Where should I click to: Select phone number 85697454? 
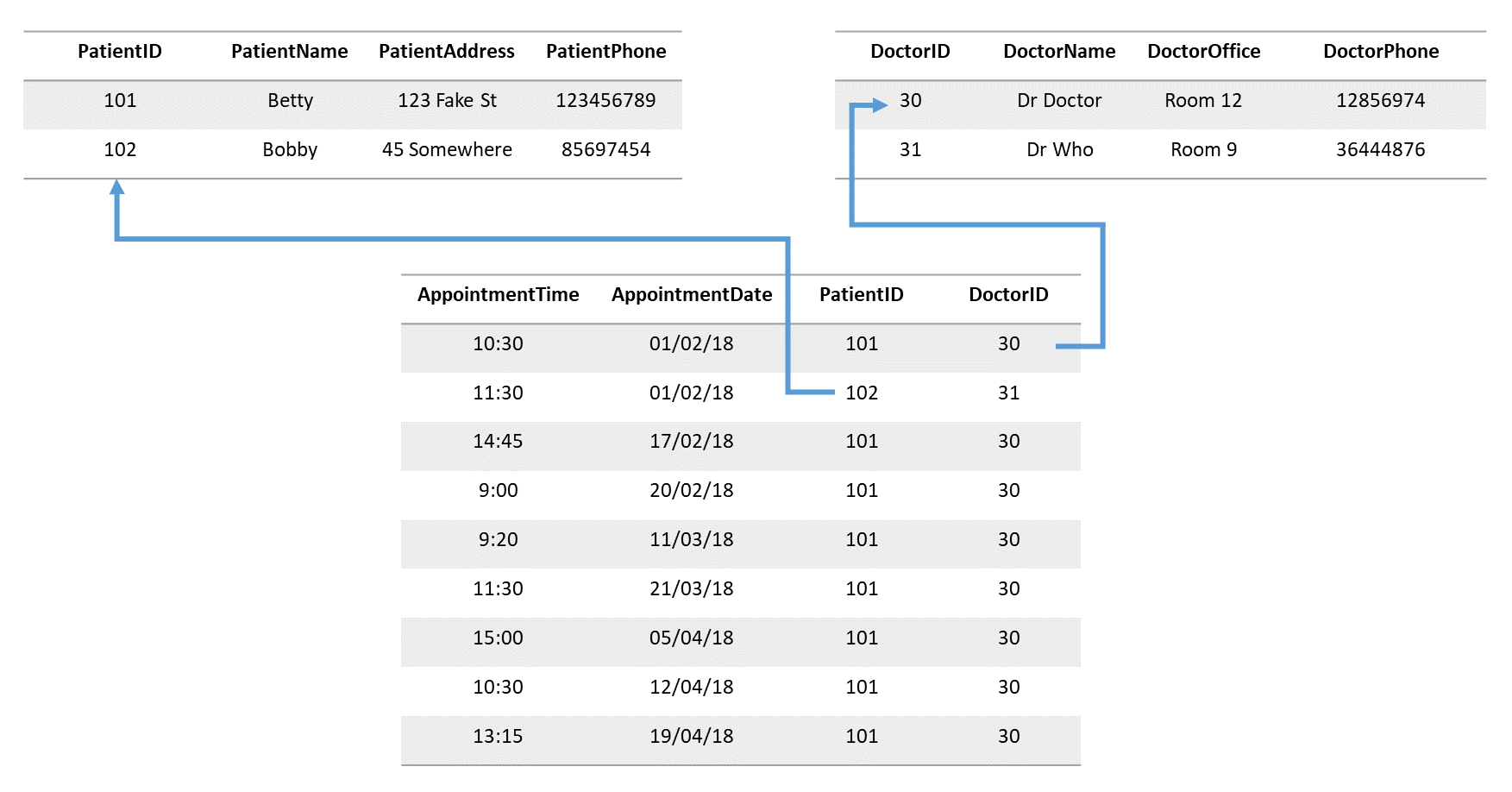[606, 150]
